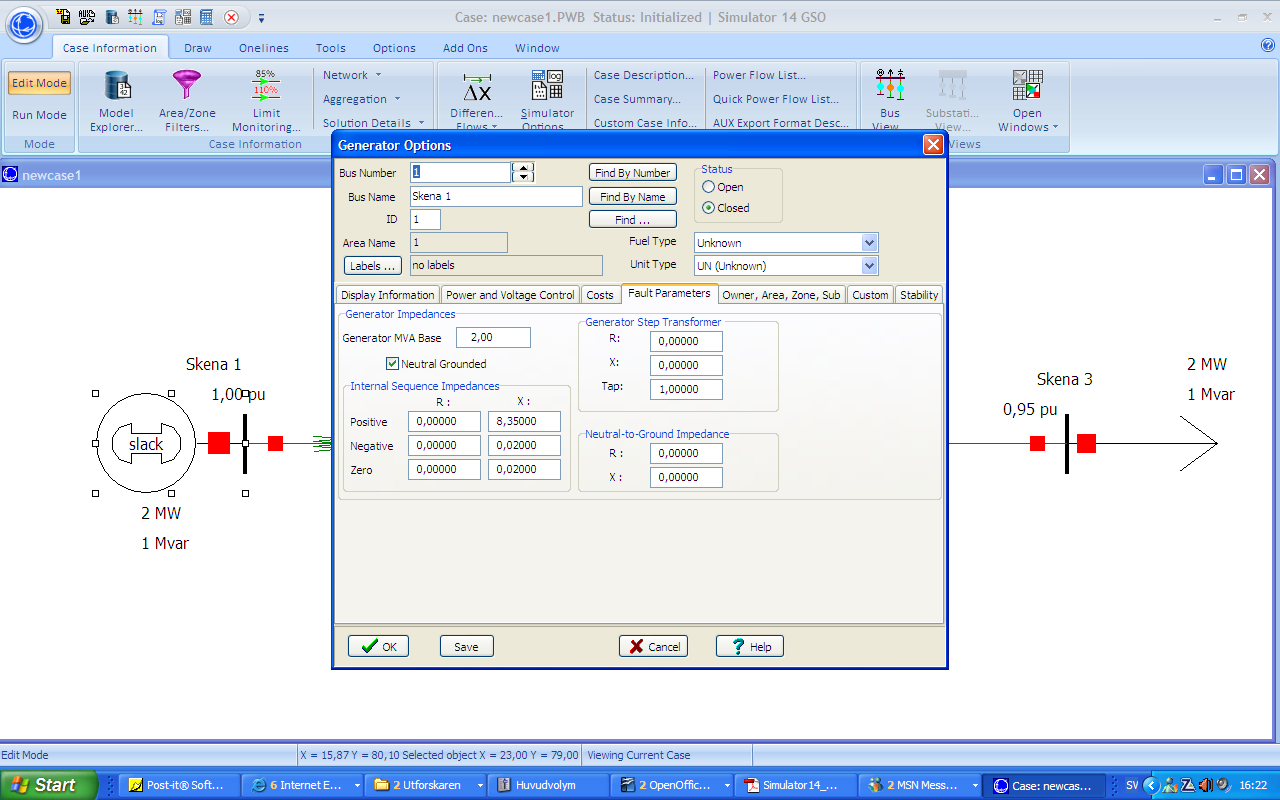1280x800 pixels.
Task: Click the Bus Name field showing Skena 1
Action: [x=496, y=197]
